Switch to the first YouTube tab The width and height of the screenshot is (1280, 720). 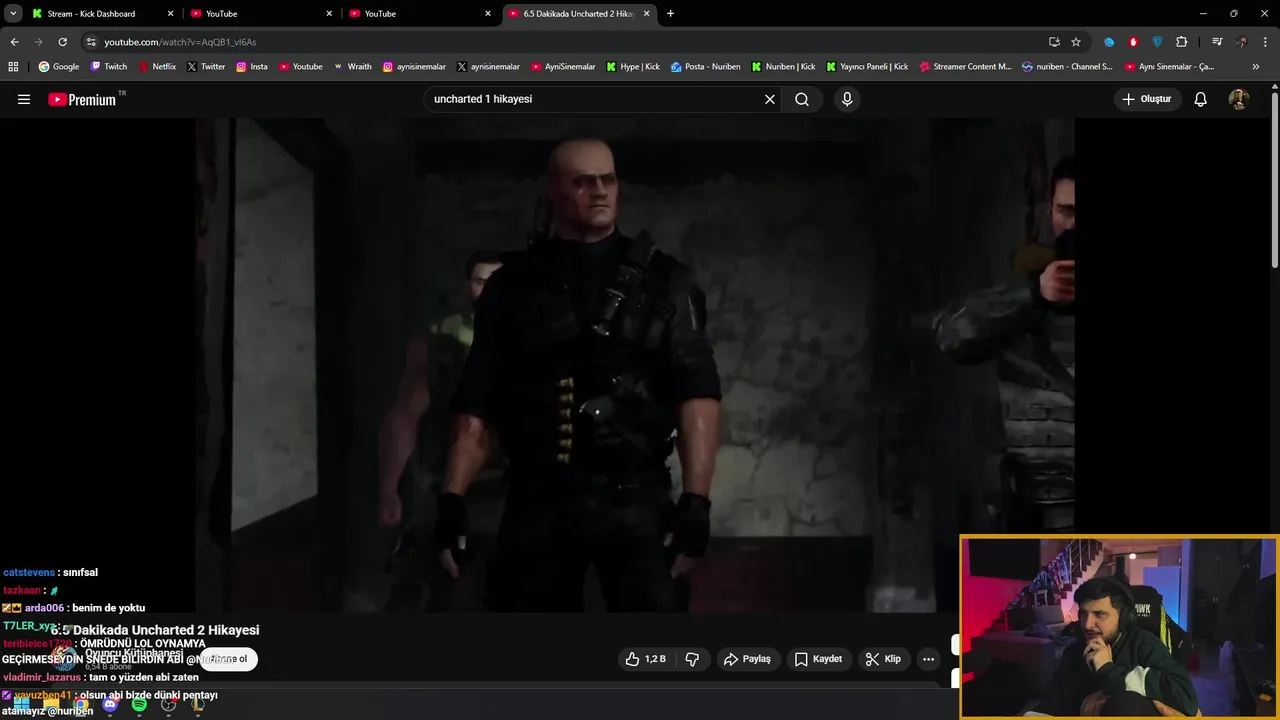262,14
